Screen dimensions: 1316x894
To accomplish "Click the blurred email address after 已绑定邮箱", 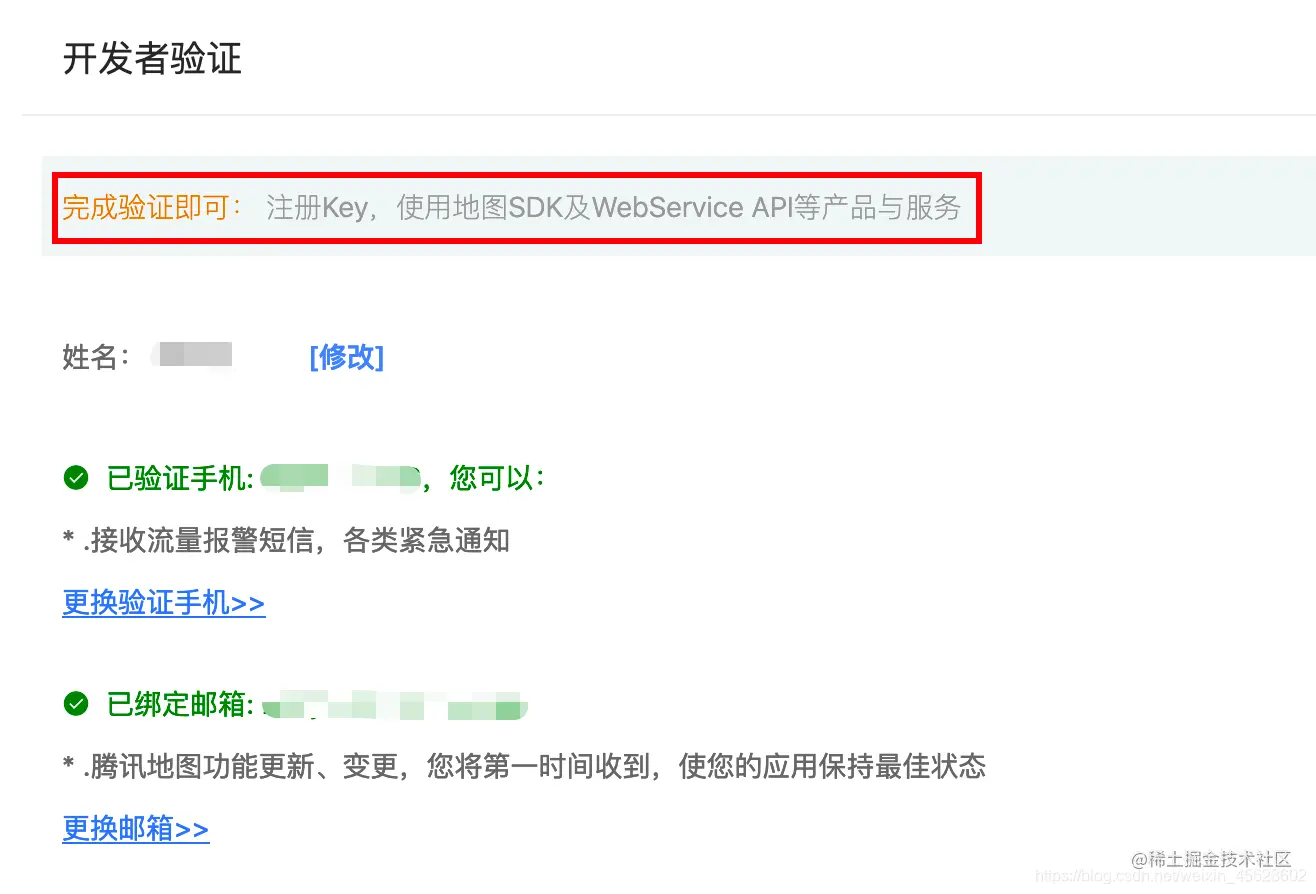I will click(394, 705).
